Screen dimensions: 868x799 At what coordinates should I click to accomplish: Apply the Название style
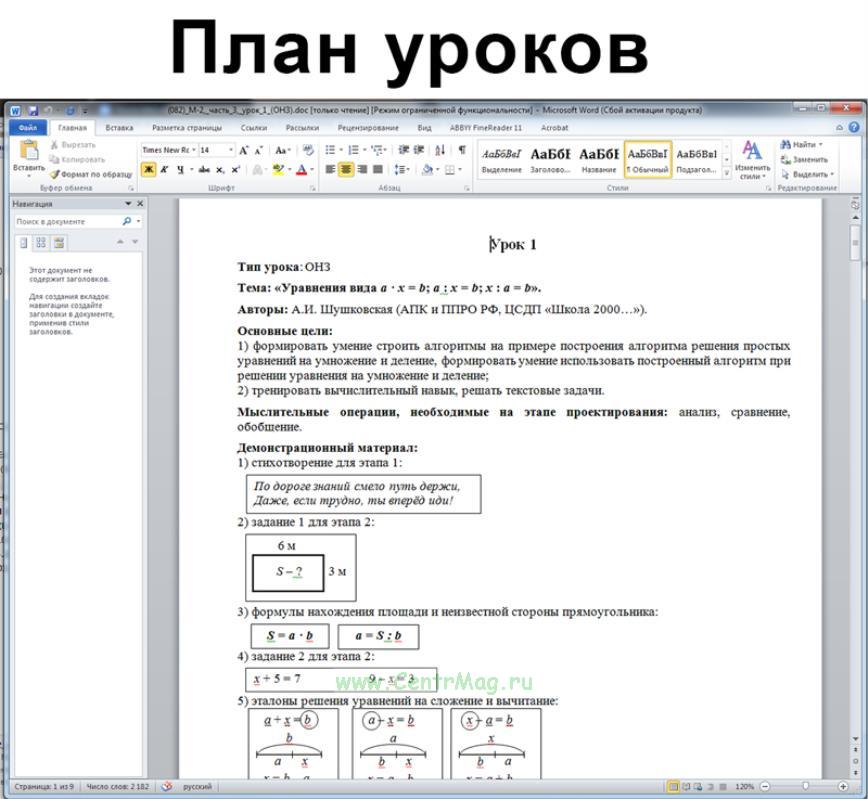tap(599, 159)
